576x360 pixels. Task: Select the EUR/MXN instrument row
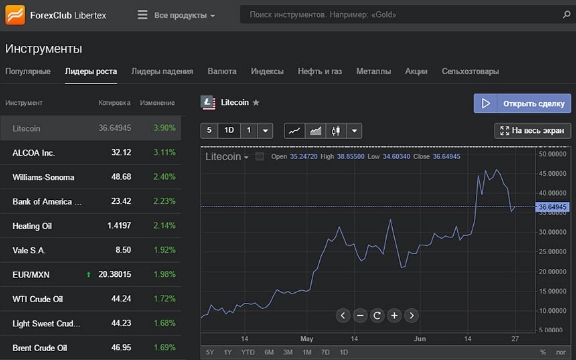[x=91, y=274]
